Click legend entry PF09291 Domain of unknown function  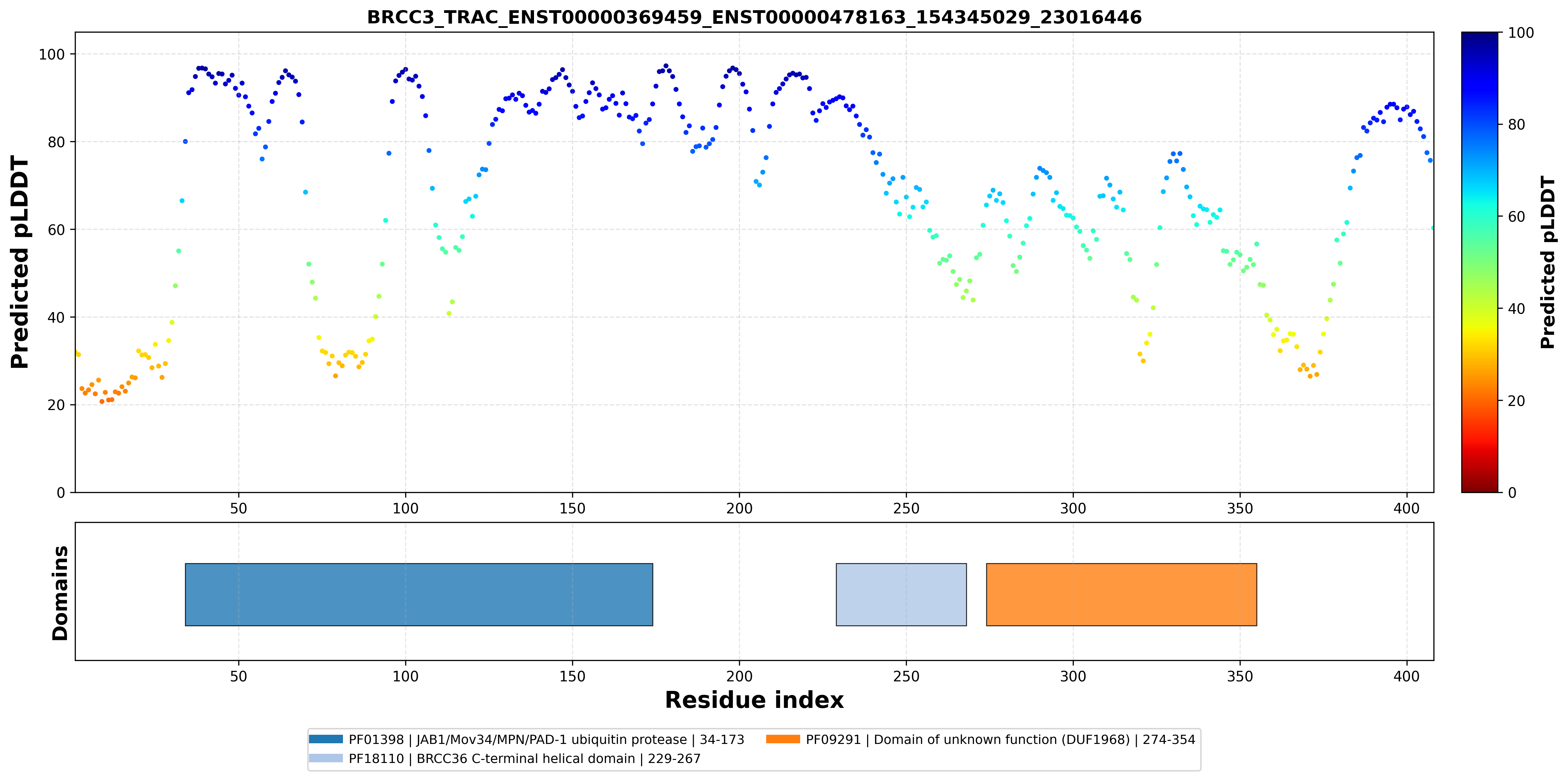click(x=1000, y=740)
